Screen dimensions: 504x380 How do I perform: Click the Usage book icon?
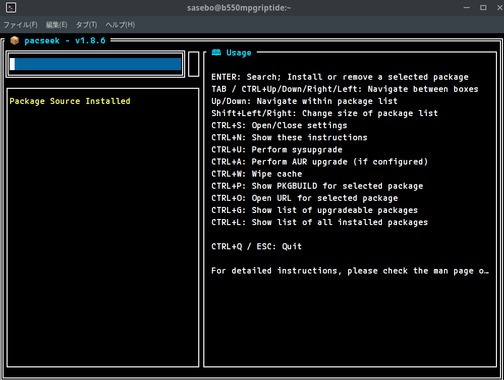pyautogui.click(x=216, y=52)
